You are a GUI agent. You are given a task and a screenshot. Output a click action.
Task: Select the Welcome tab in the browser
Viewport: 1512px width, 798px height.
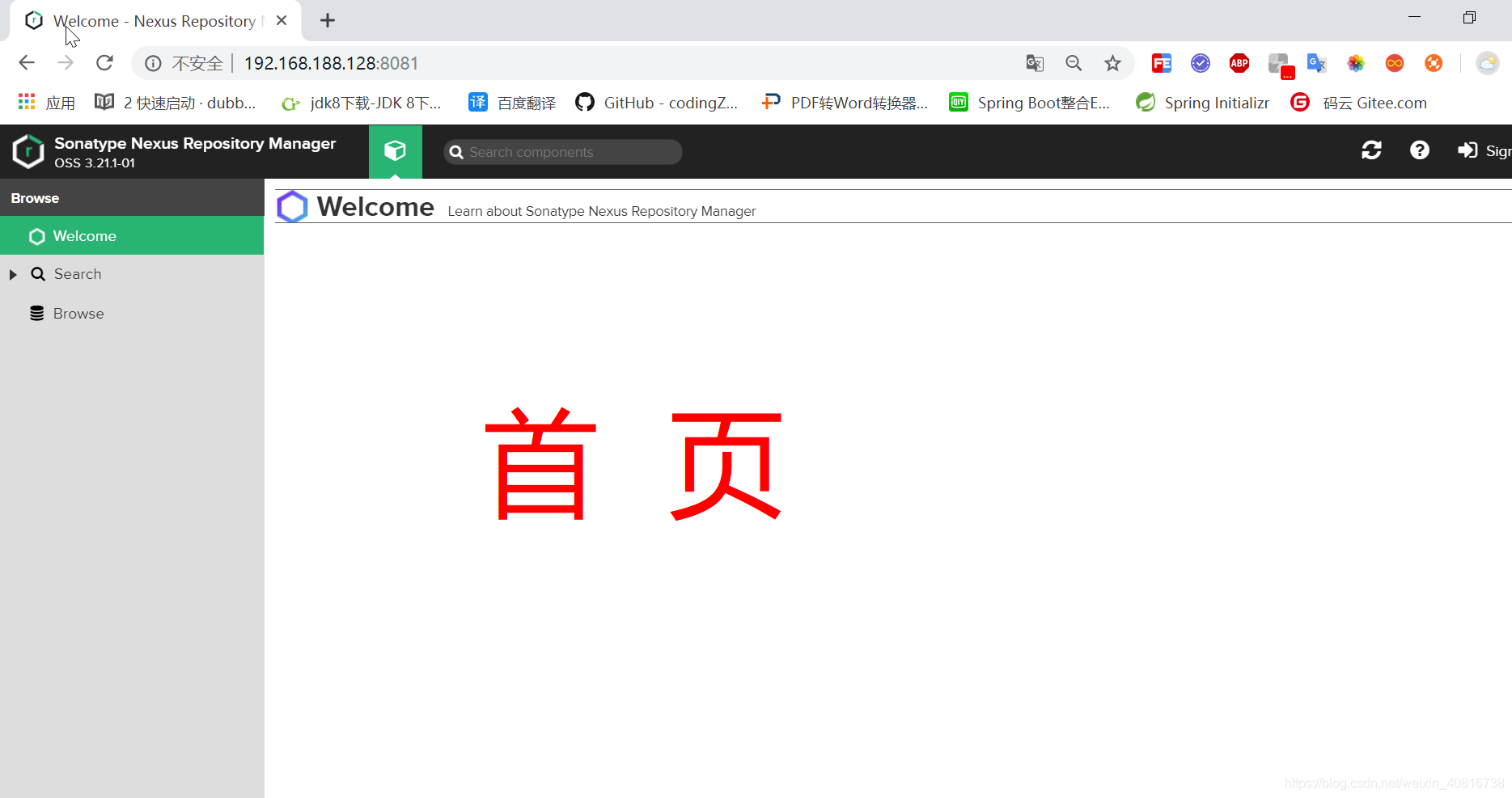coord(154,20)
